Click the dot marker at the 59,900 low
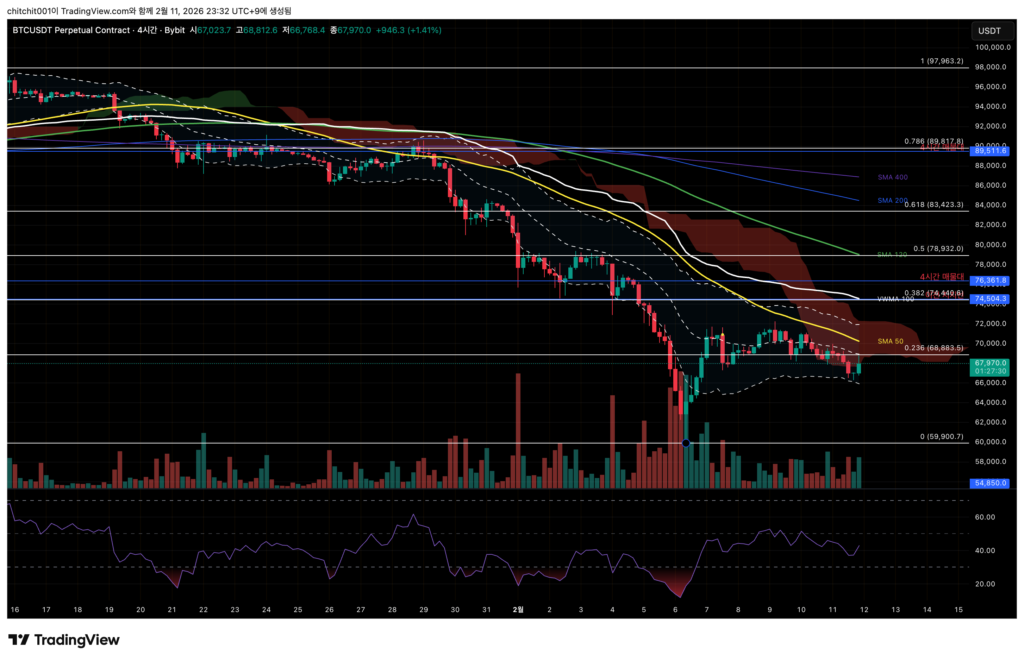Viewport: 1024px width, 661px height. 685,442
